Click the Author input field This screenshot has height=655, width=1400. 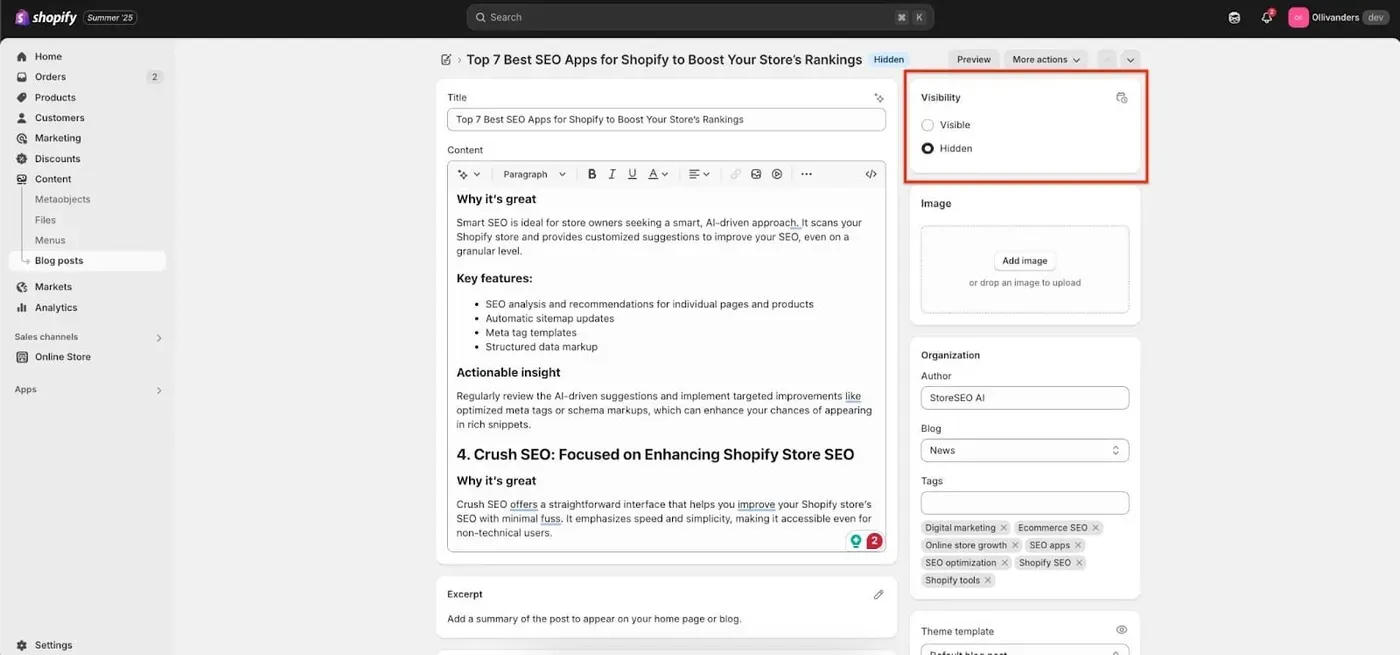[1025, 398]
